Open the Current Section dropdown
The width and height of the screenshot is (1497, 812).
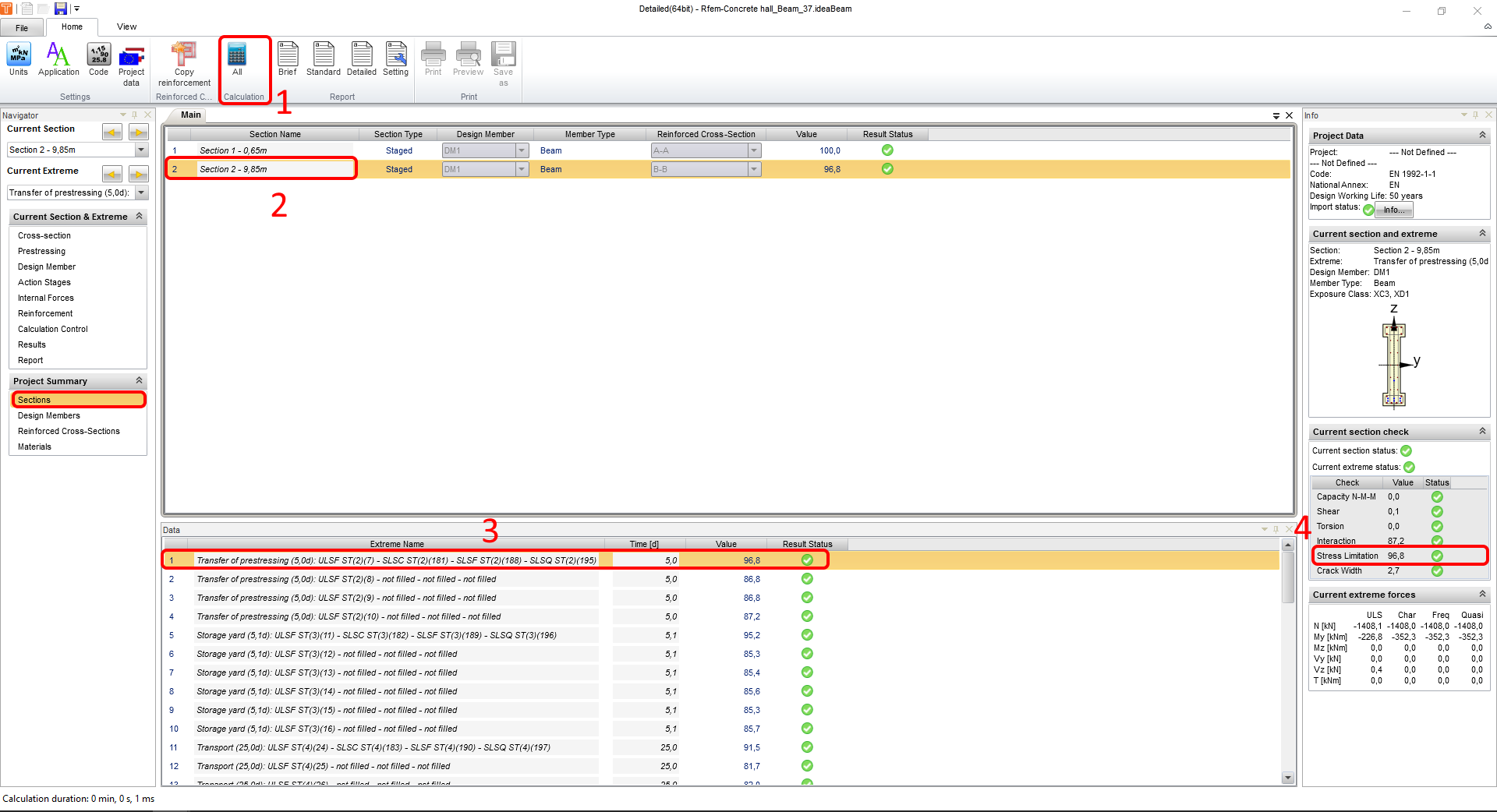pos(141,150)
